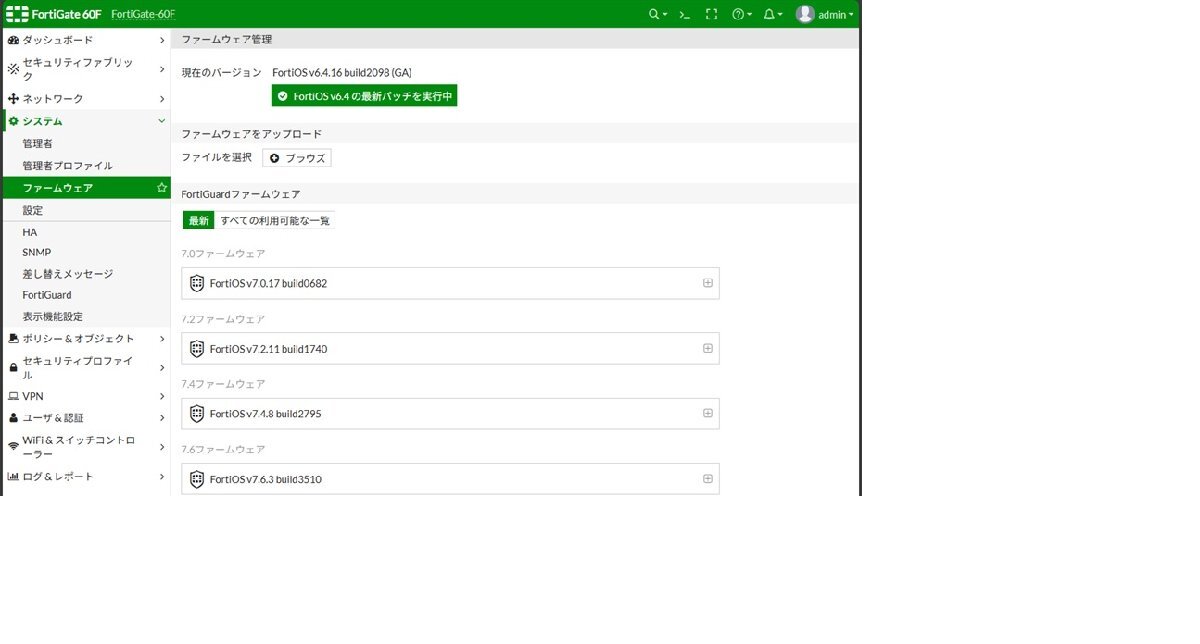Click the Dashboard gauge icon
Viewport: 1200px width, 644px height.
(x=13, y=40)
